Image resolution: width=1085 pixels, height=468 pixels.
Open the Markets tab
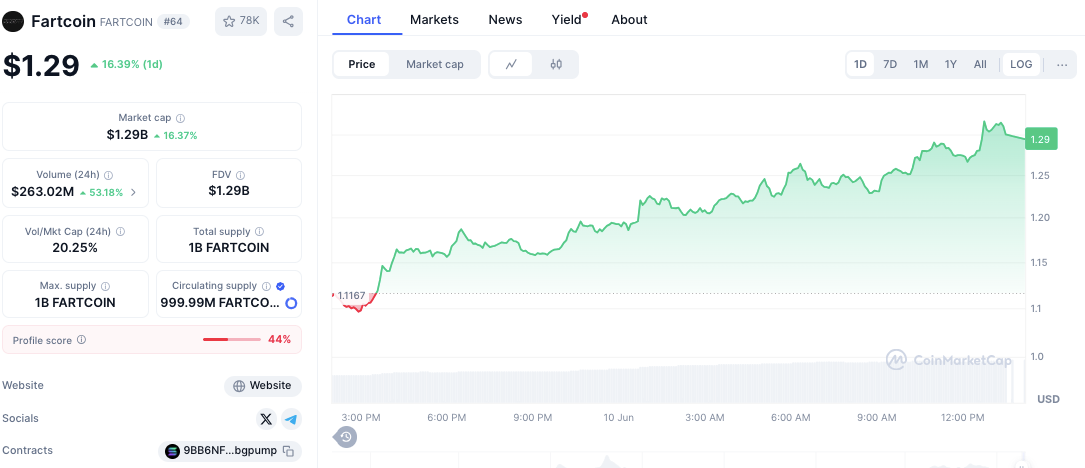pyautogui.click(x=434, y=19)
